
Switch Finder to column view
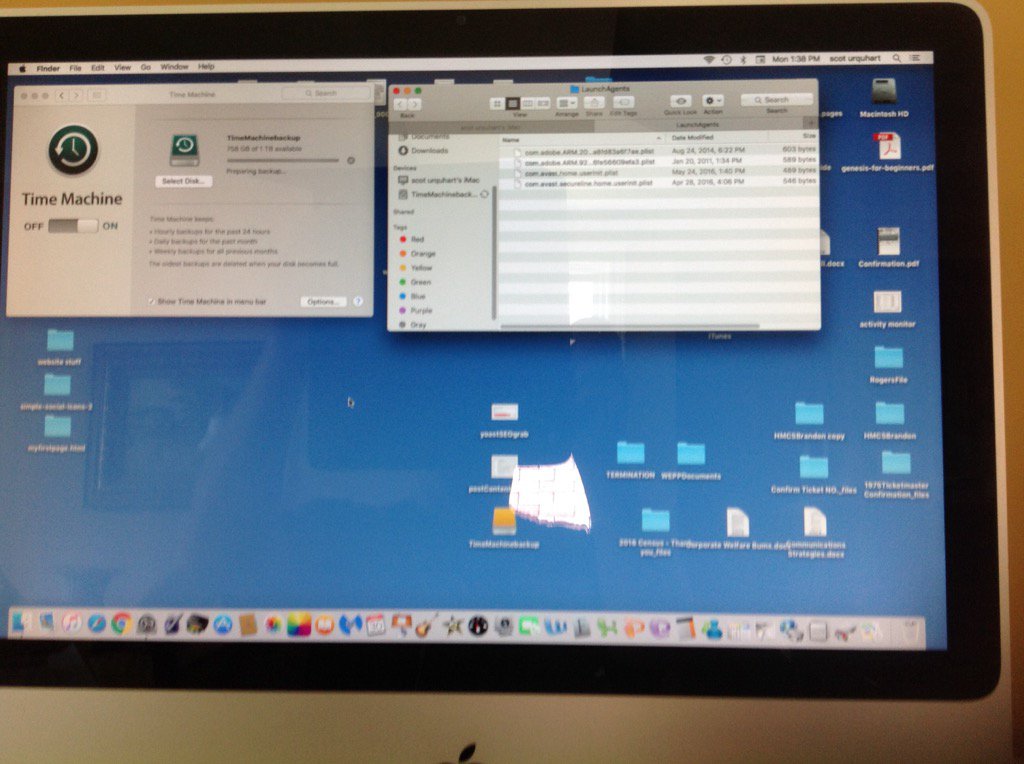pyautogui.click(x=528, y=103)
